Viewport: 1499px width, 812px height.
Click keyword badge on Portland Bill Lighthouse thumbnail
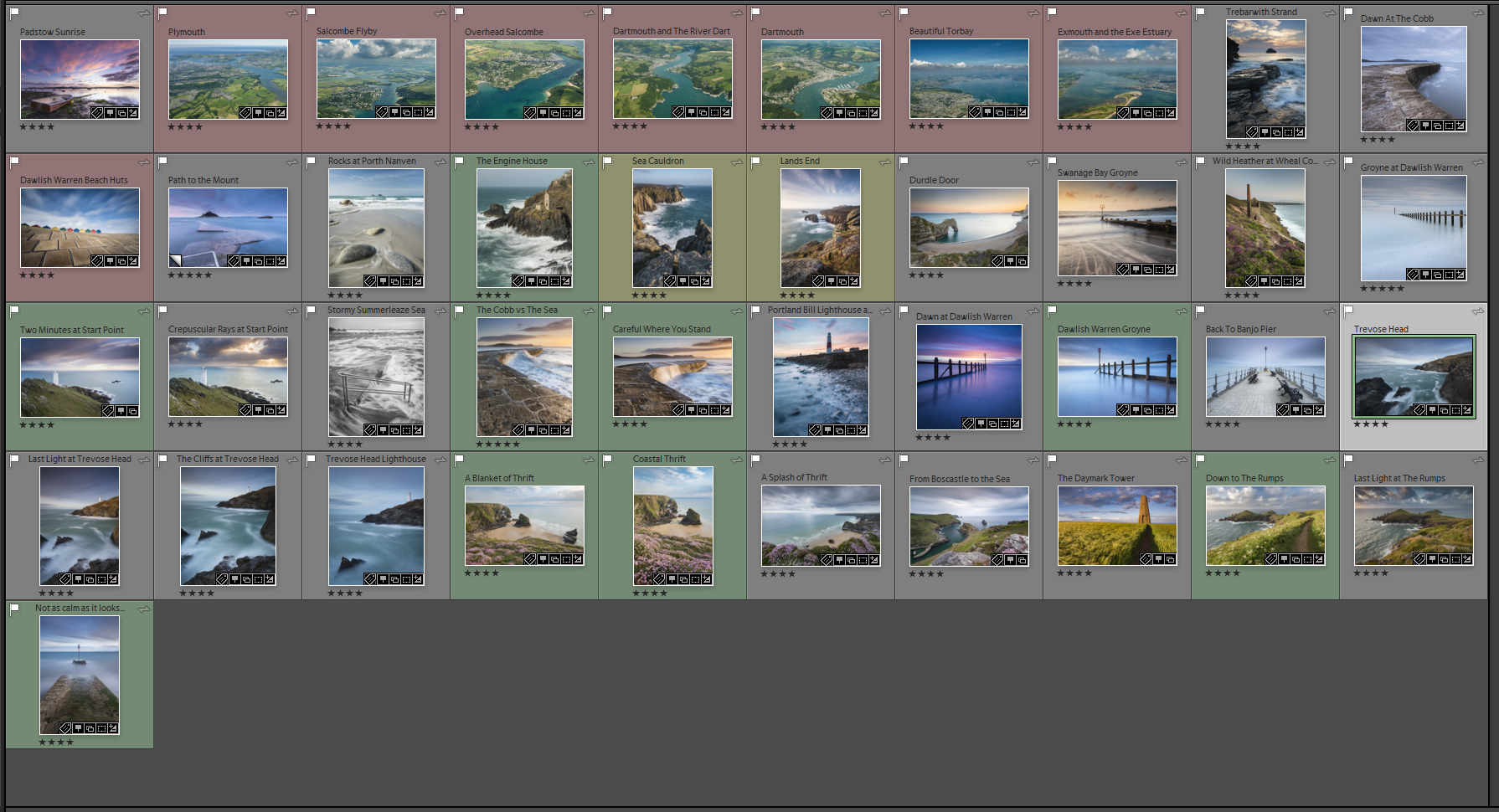pos(815,429)
